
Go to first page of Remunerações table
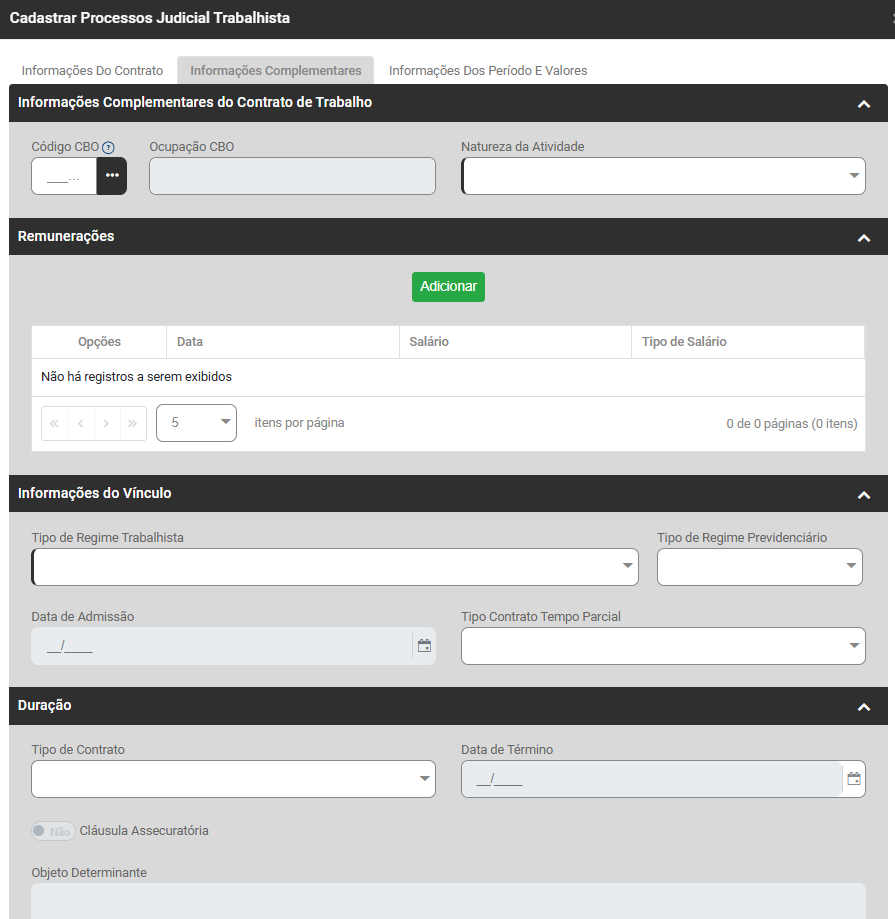(x=55, y=423)
